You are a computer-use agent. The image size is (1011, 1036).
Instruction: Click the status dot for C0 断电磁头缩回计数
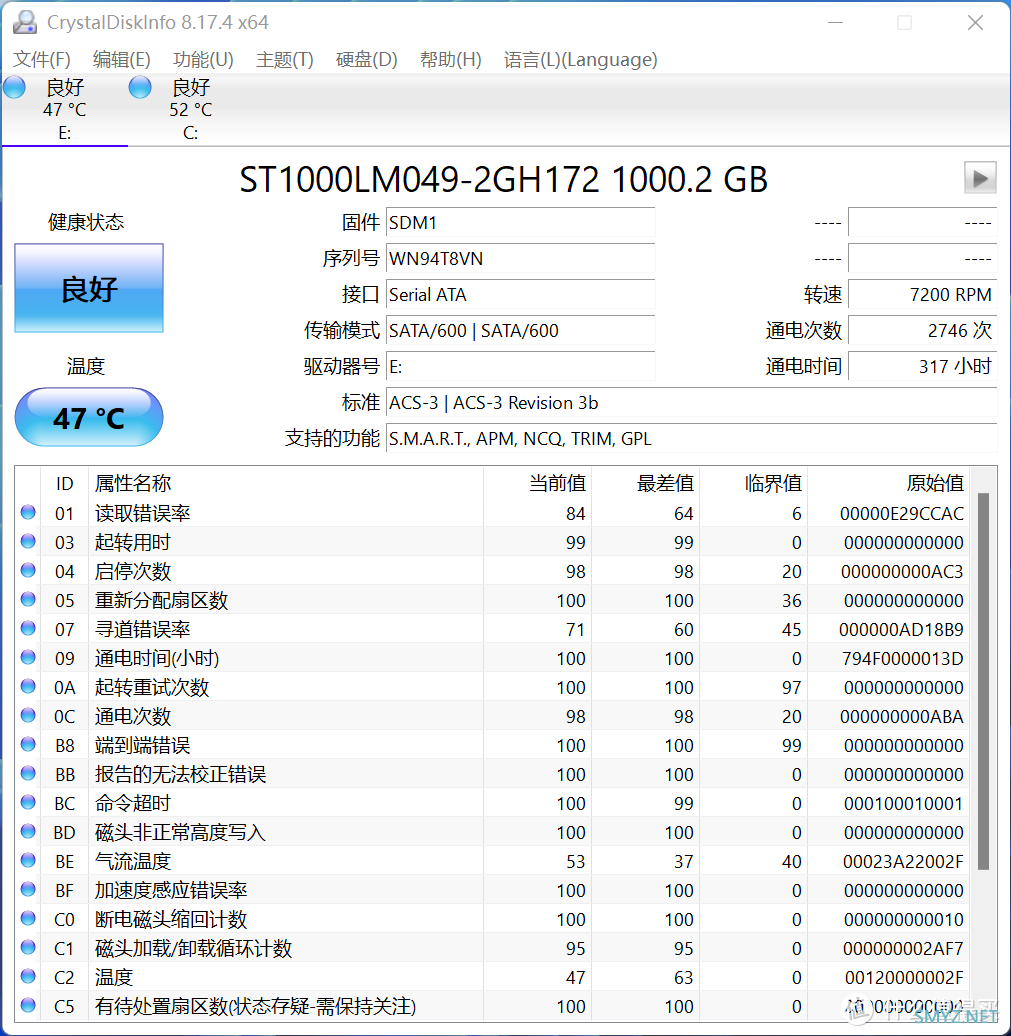tap(28, 918)
